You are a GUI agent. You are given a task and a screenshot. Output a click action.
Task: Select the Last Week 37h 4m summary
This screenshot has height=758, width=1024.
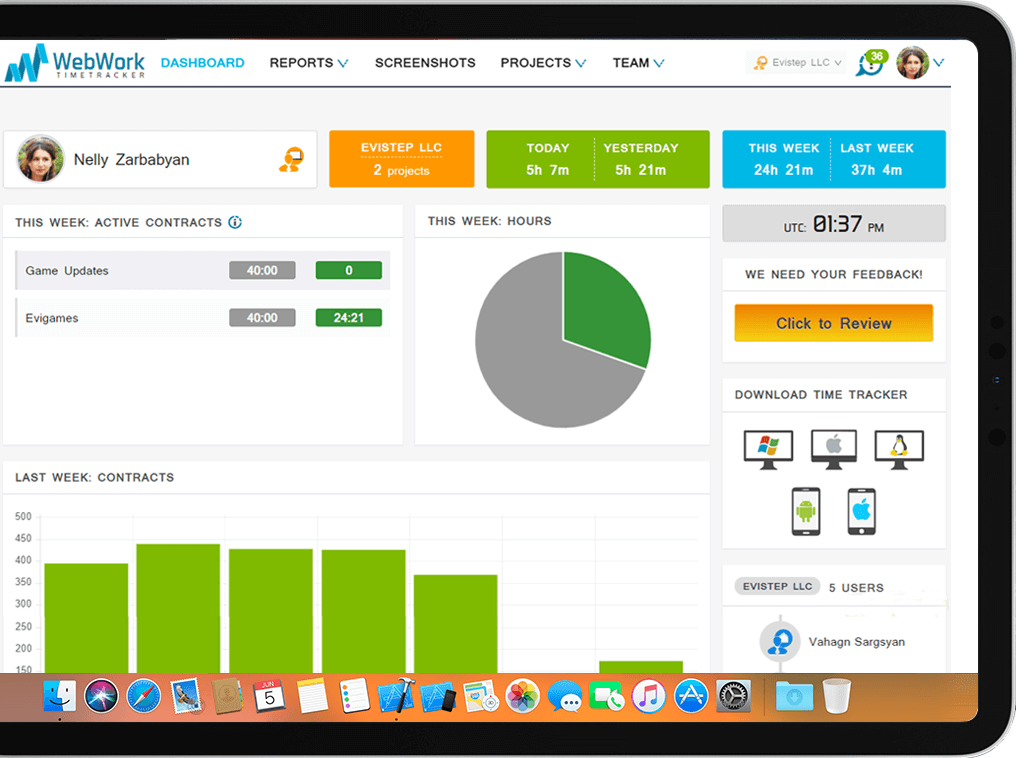[876, 159]
